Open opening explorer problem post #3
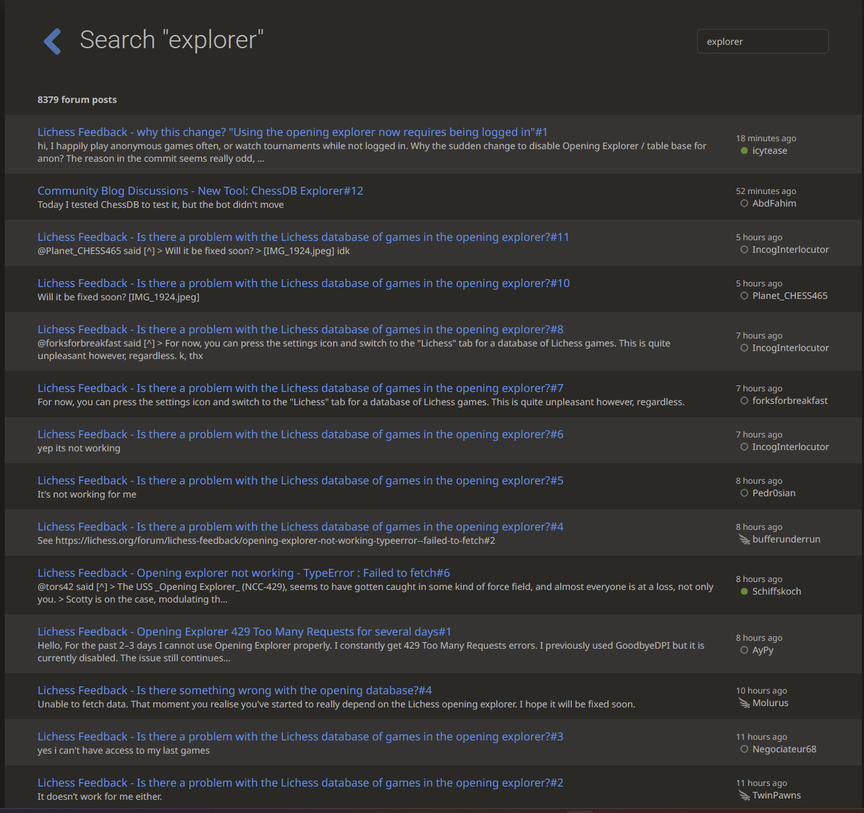Viewport: 864px width, 813px height. click(x=300, y=736)
